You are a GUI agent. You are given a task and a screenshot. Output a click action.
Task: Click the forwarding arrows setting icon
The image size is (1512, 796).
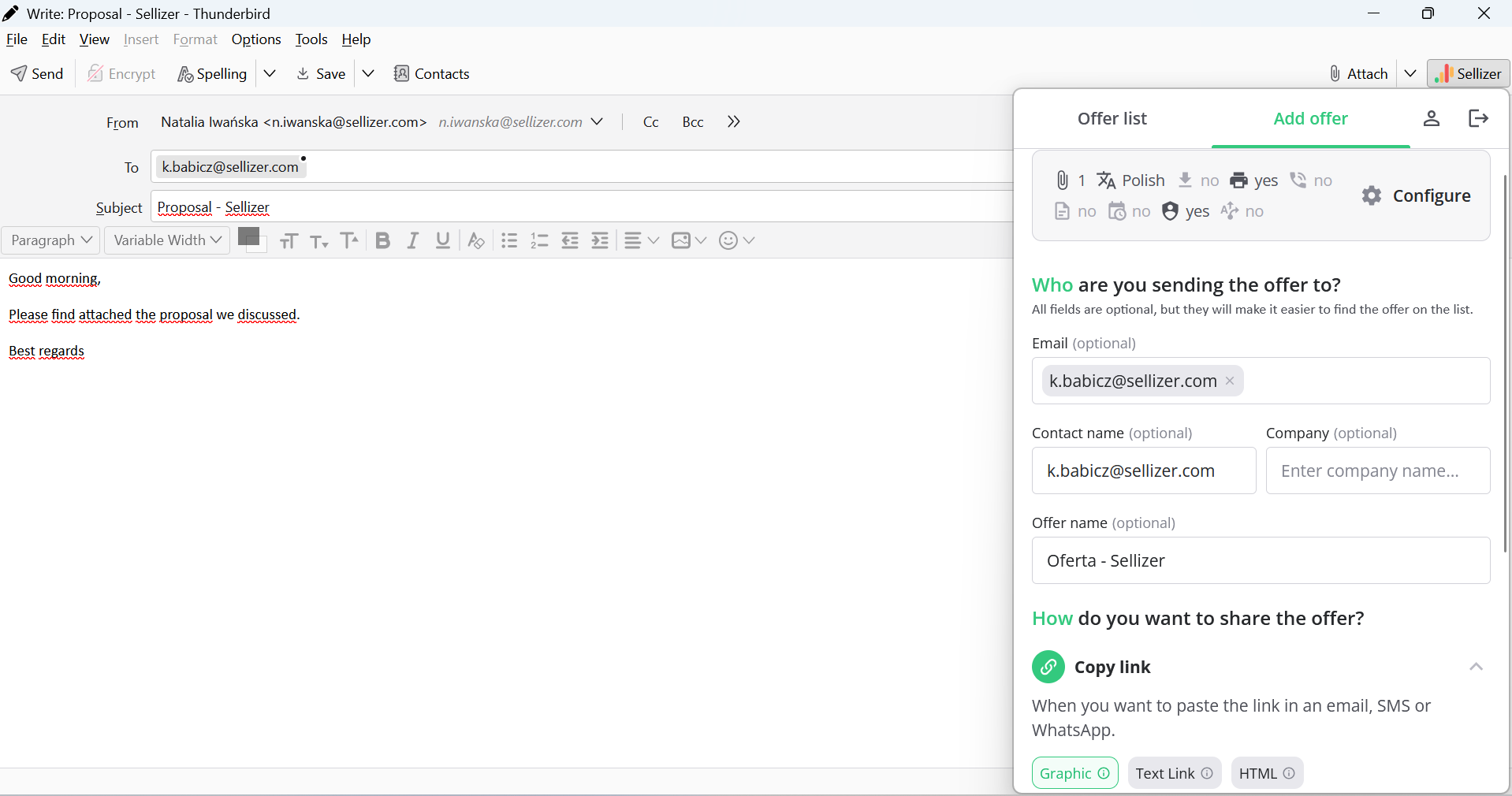point(1229,210)
